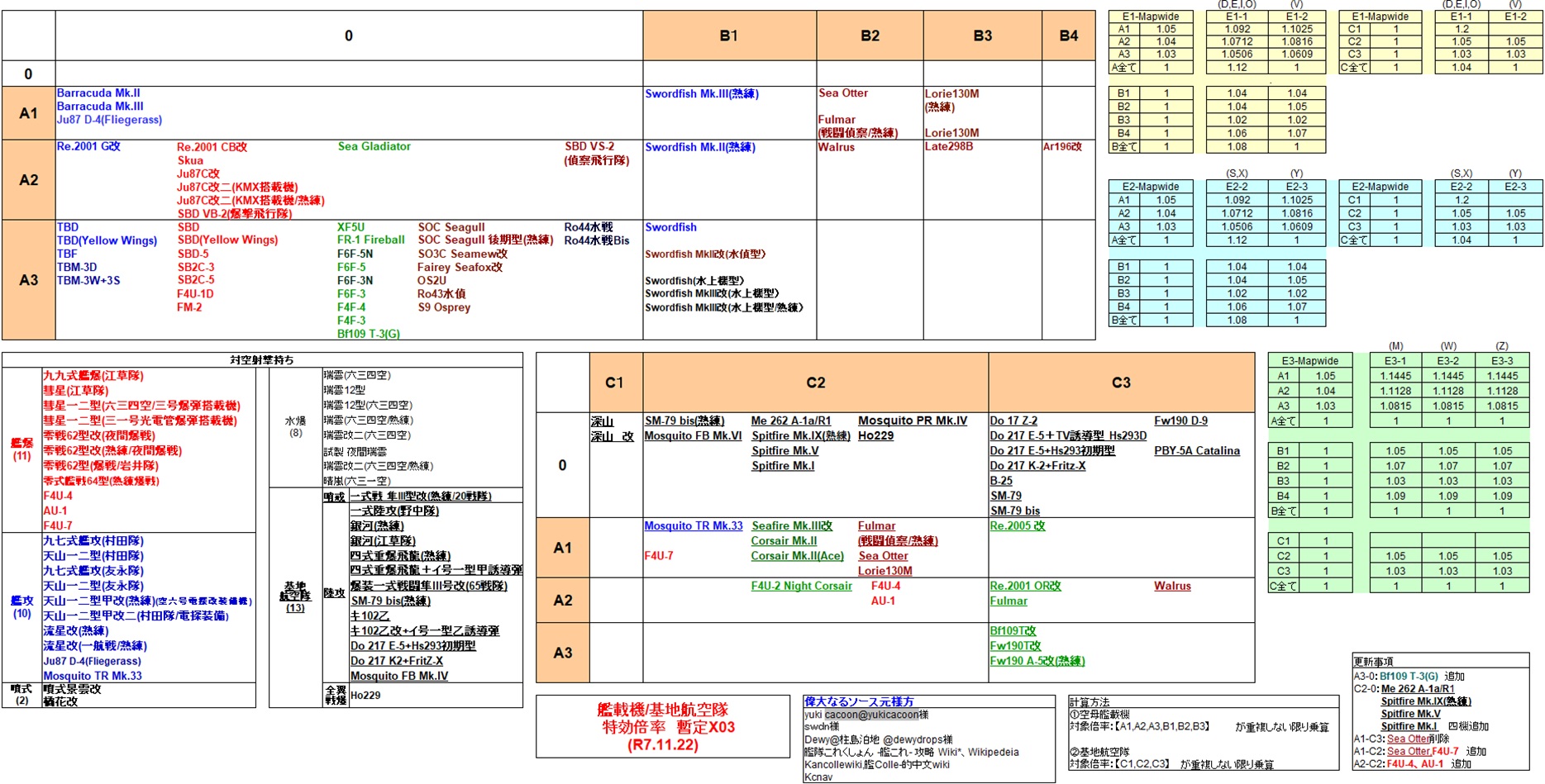The width and height of the screenshot is (1545, 784).
Task: Click the Ar196改 cell under B4
Action: point(1062,146)
